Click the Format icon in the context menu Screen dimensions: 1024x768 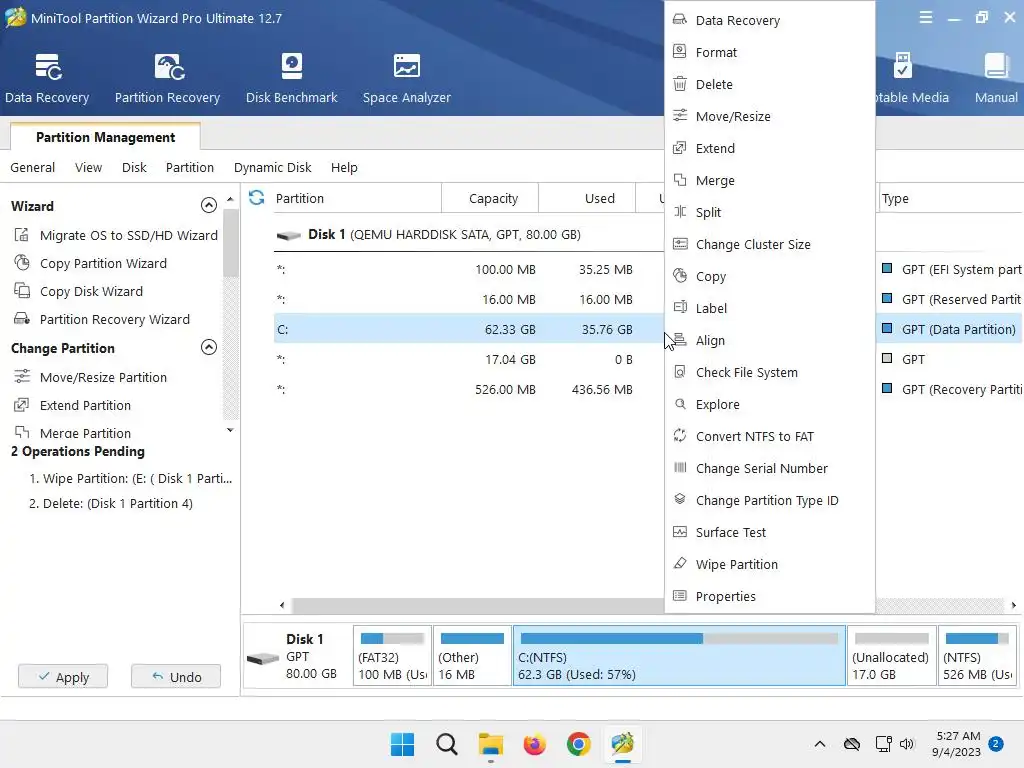[680, 52]
